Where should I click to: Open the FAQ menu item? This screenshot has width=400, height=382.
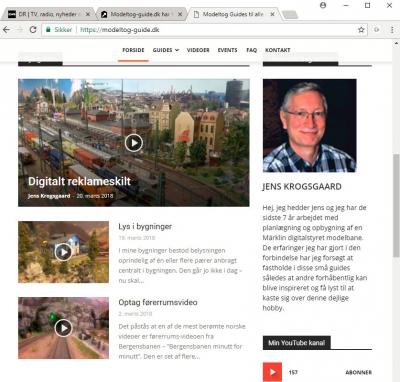click(252, 50)
